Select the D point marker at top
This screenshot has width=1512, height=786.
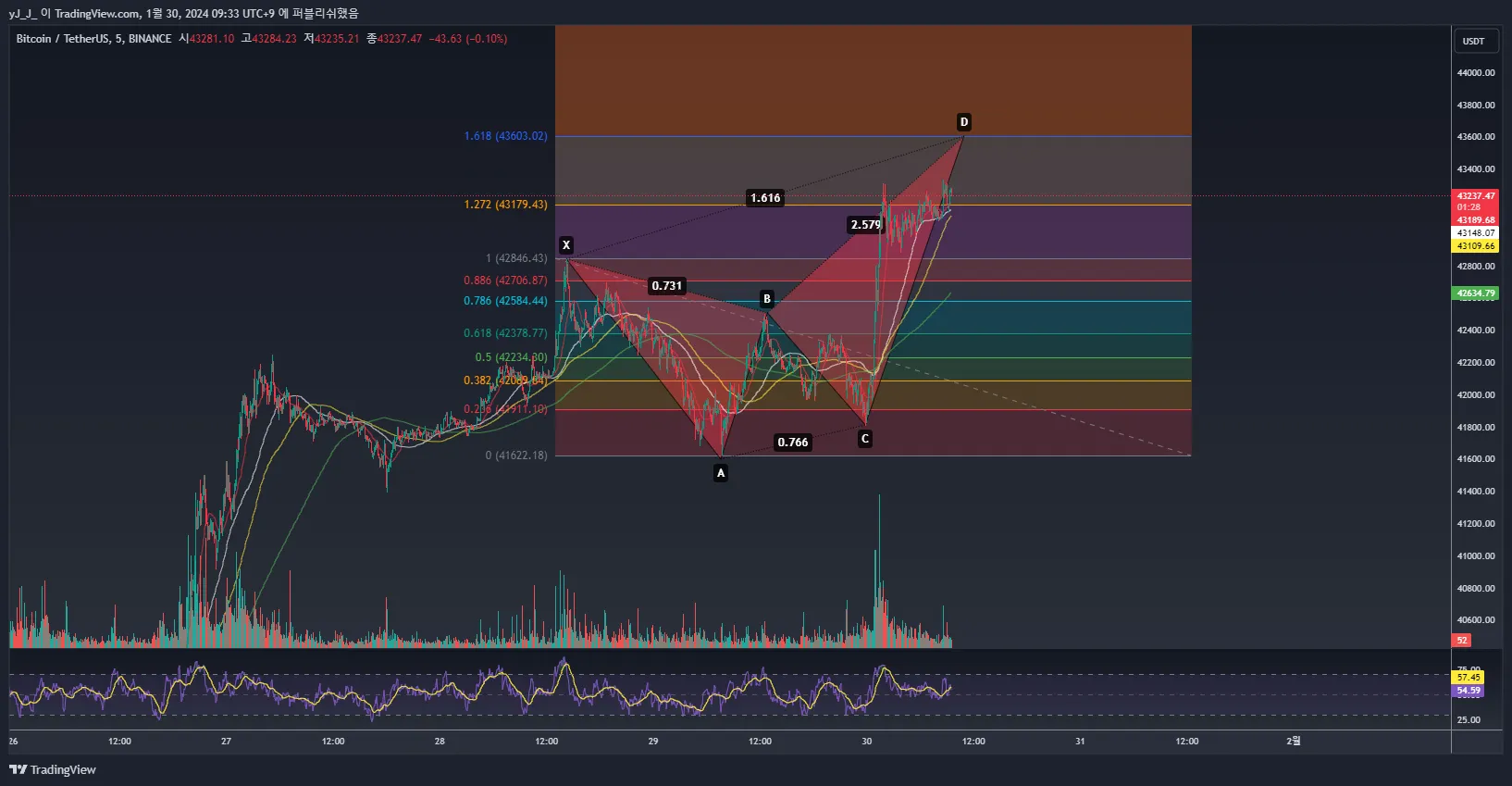pyautogui.click(x=963, y=122)
